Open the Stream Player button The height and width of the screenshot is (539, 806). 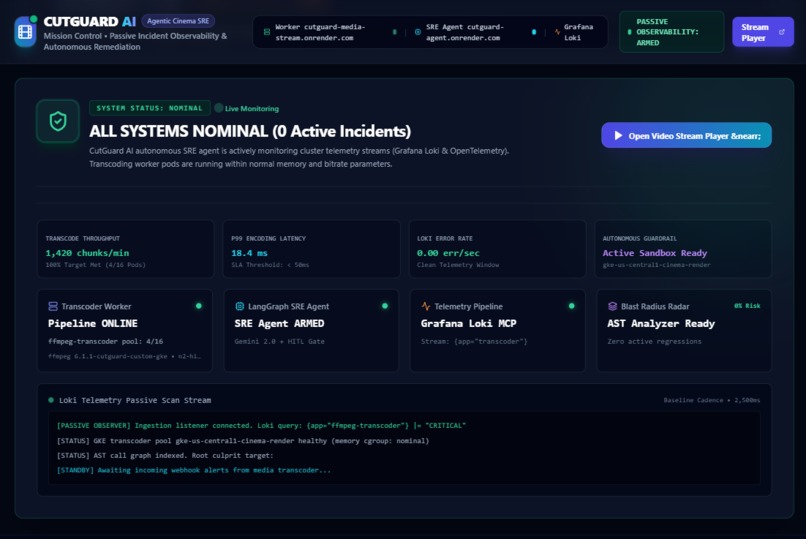pyautogui.click(x=763, y=32)
